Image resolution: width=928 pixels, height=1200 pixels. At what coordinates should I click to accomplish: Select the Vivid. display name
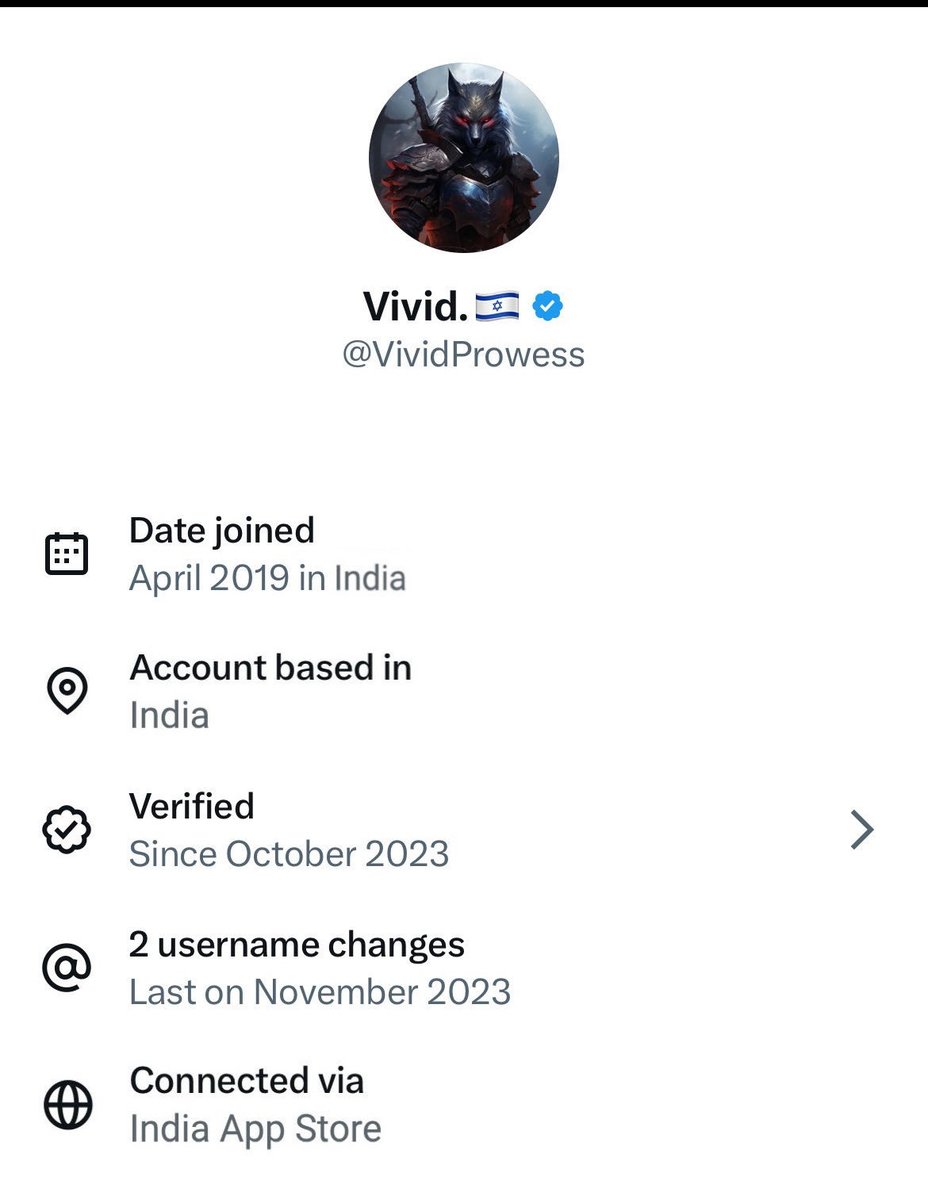click(415, 306)
